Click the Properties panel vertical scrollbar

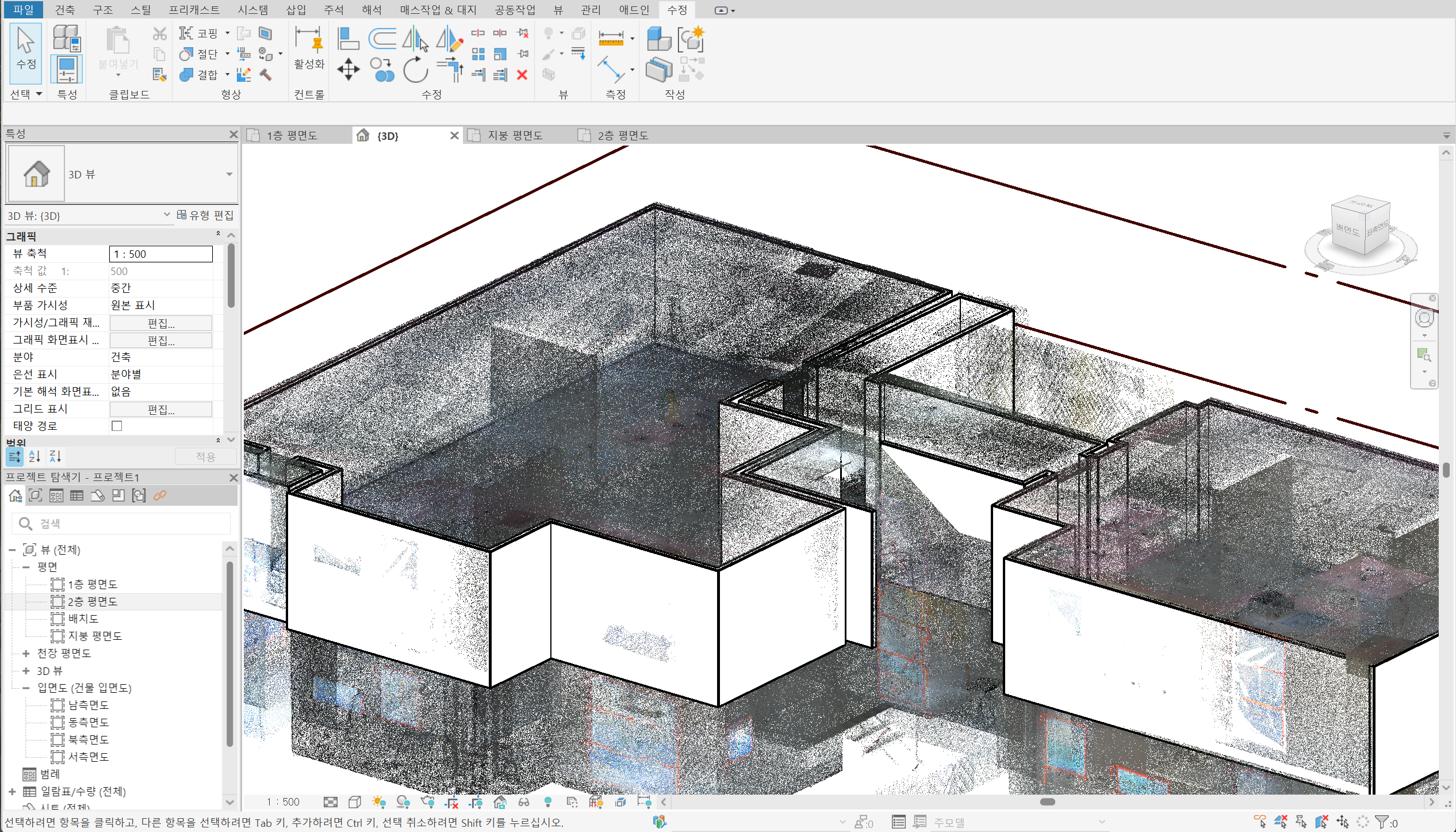pos(231,276)
